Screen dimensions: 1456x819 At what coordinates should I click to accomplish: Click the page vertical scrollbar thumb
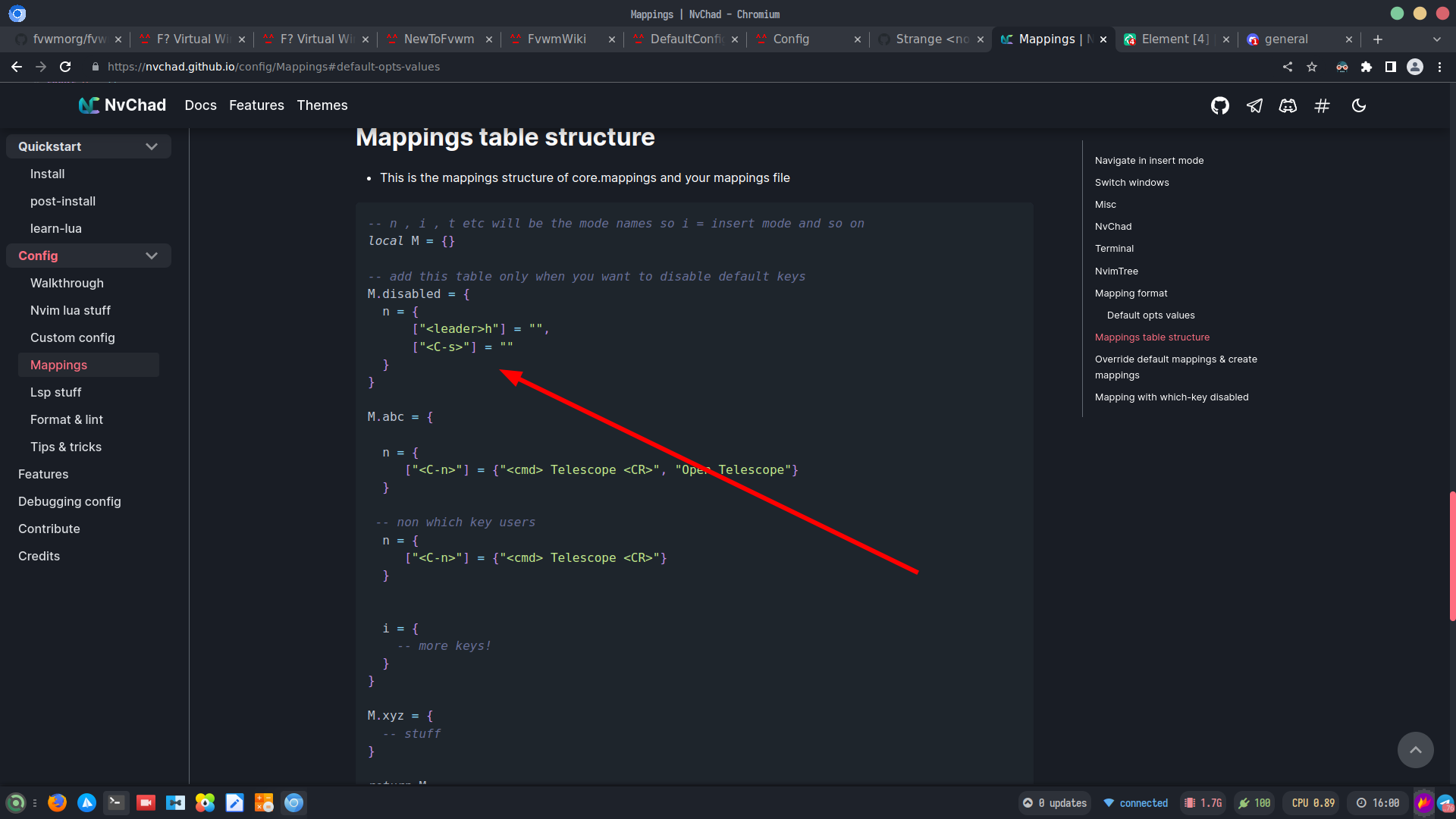1452,556
